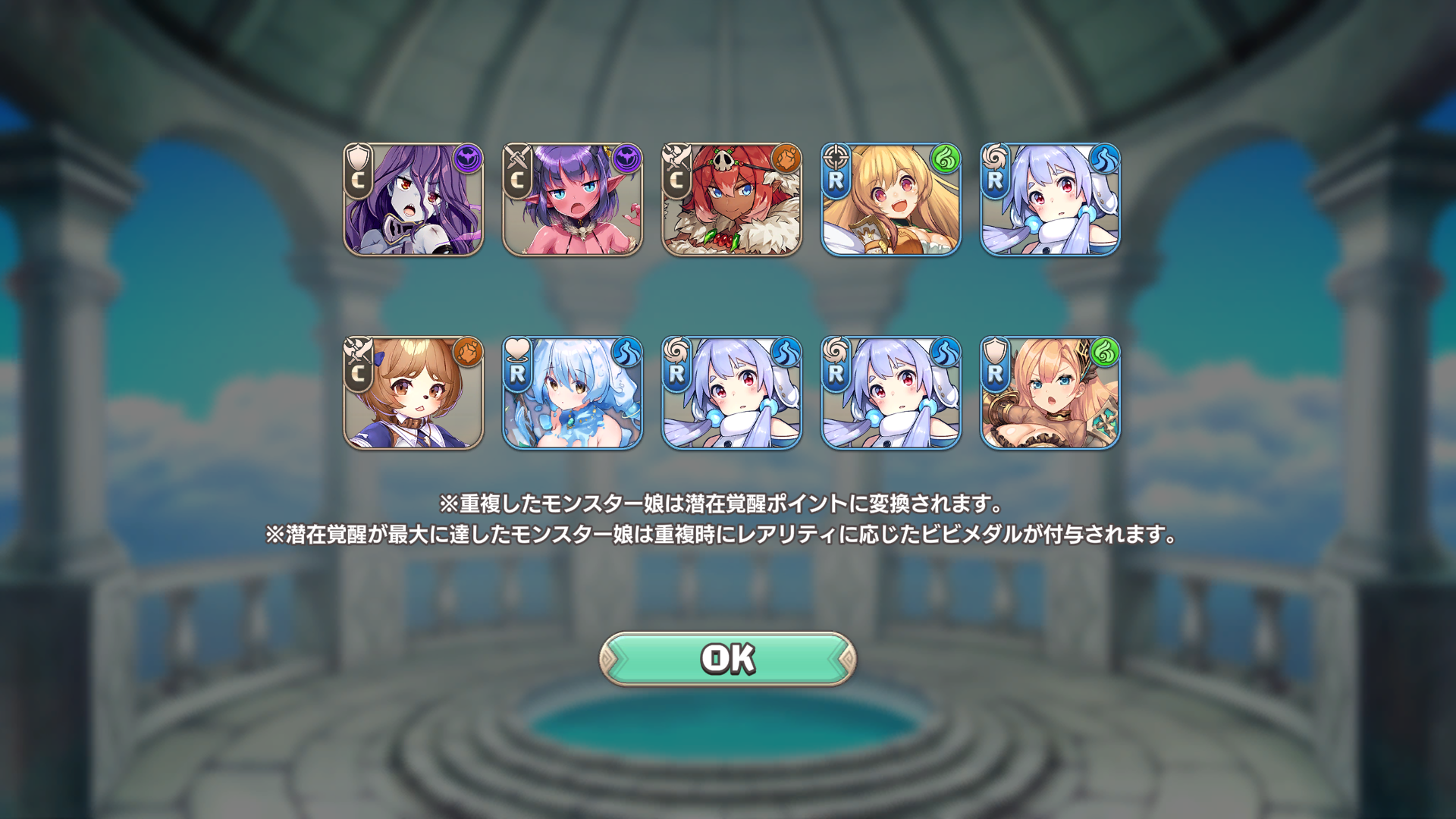Image resolution: width=1456 pixels, height=819 pixels.
Task: Click the water element icon on slime girl card
Action: [627, 353]
